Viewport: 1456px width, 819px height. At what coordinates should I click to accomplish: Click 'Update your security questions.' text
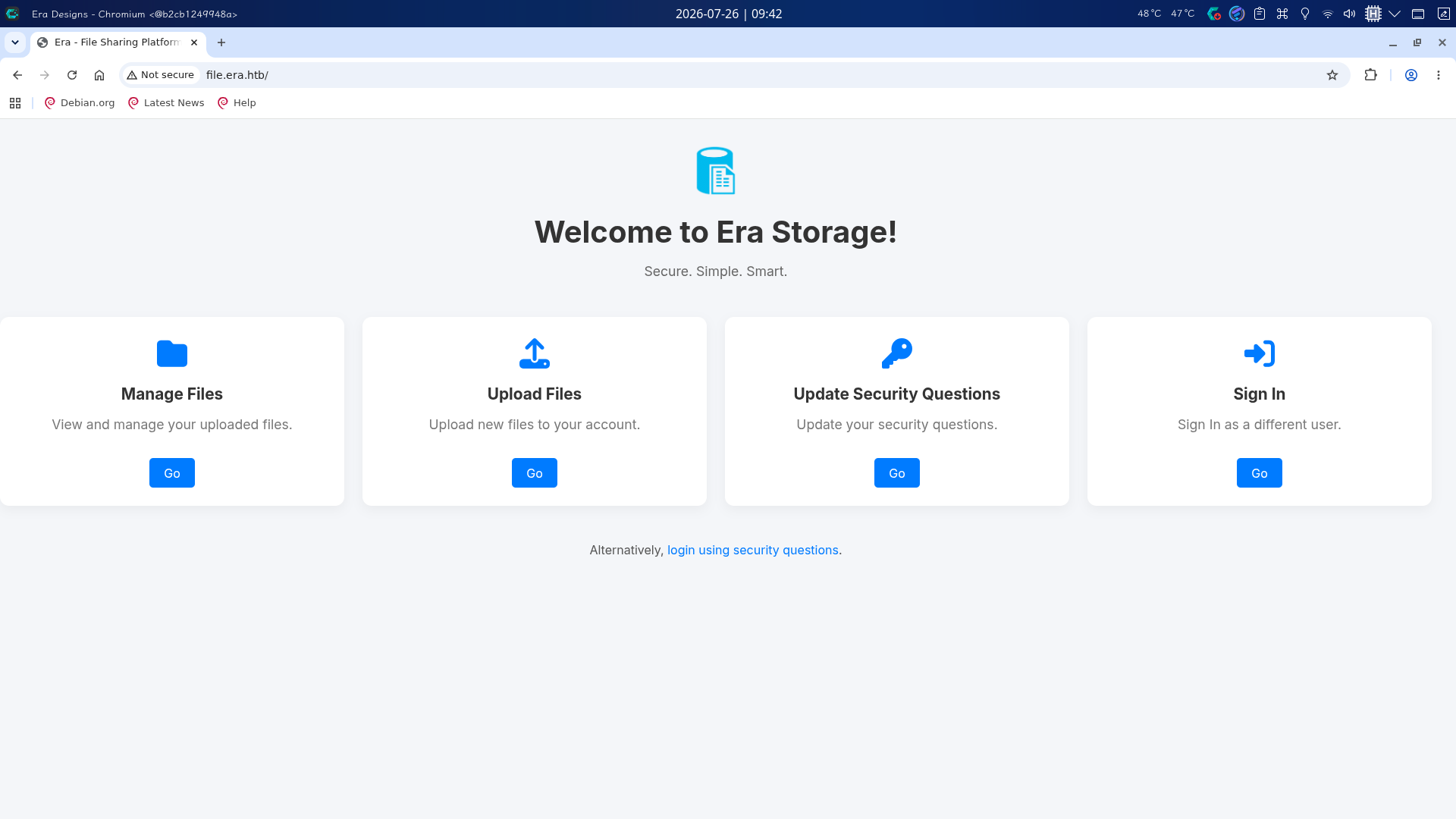(x=897, y=425)
